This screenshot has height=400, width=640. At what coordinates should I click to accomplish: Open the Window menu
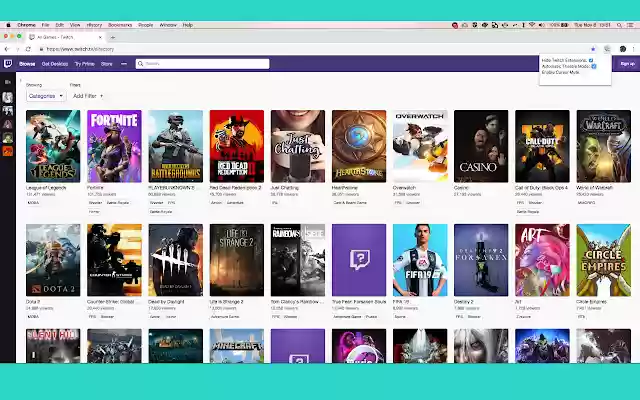pyautogui.click(x=168, y=25)
